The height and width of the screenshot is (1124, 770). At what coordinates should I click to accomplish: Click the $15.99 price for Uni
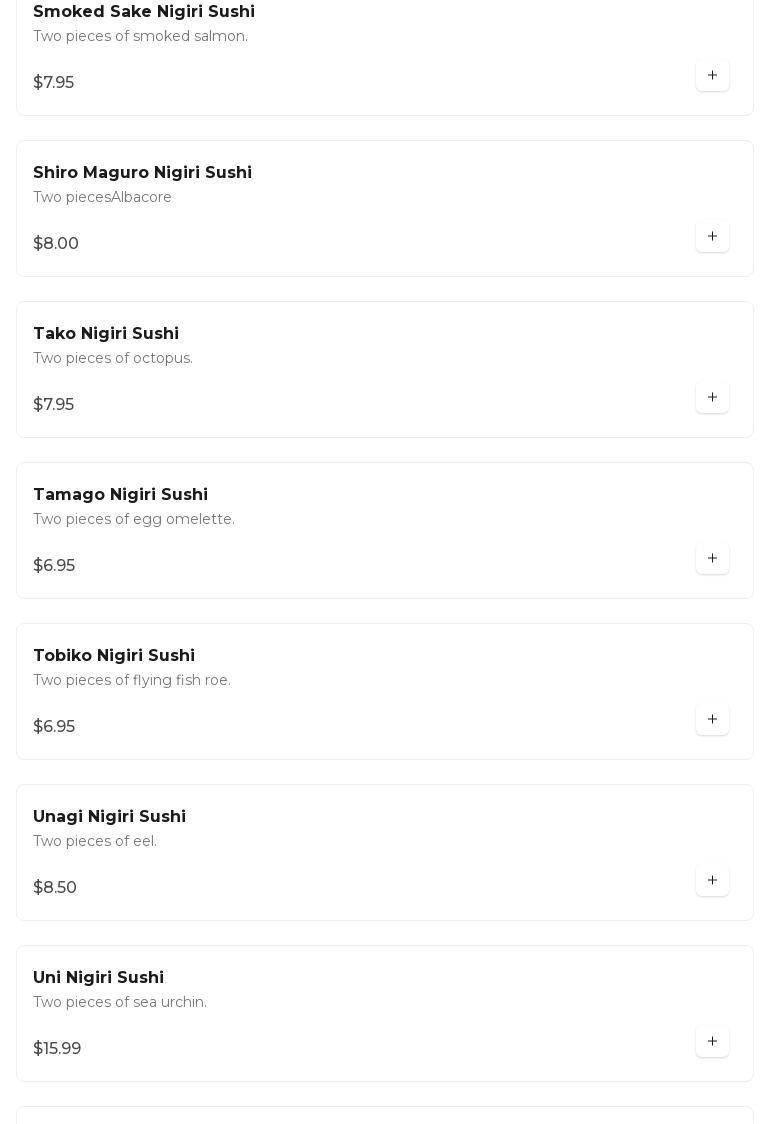pos(57,1049)
